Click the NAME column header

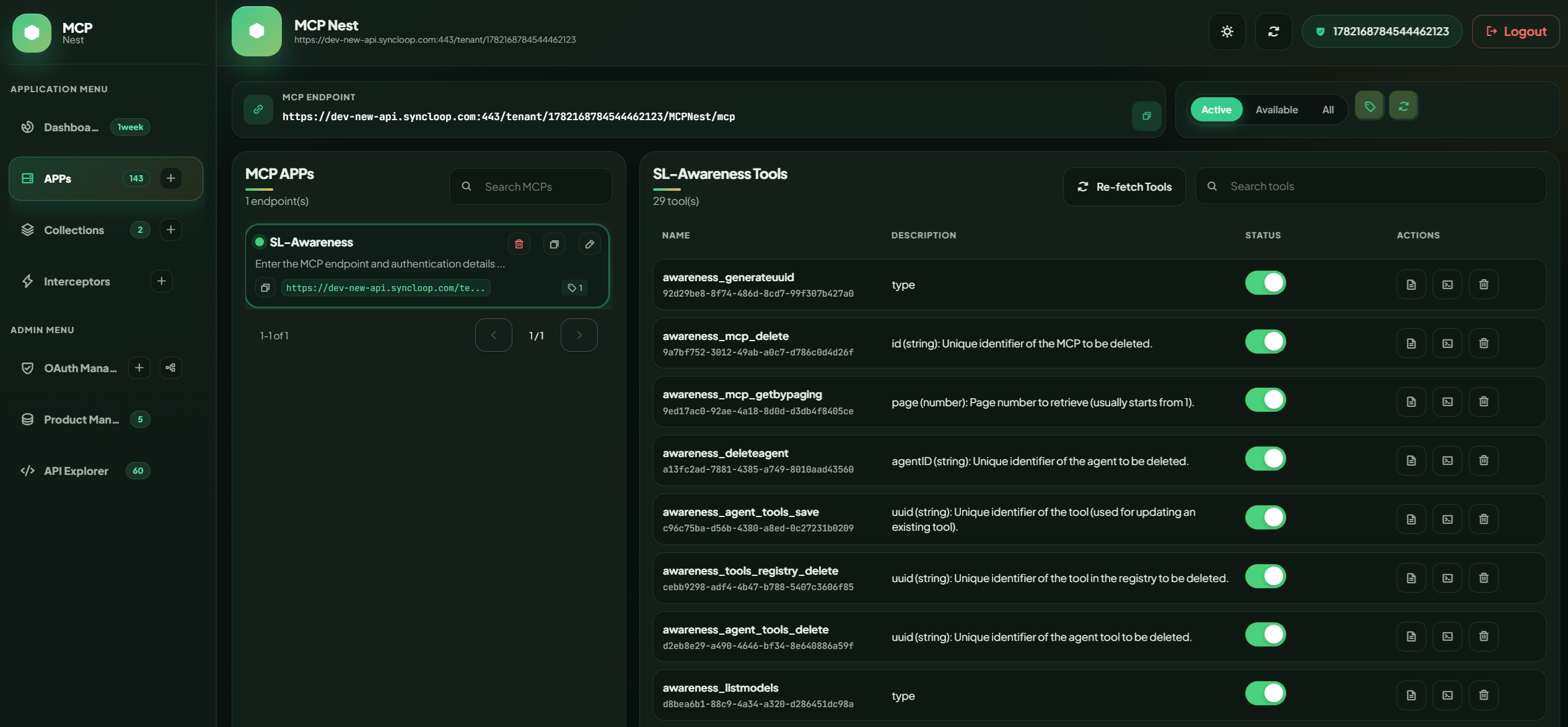(676, 235)
